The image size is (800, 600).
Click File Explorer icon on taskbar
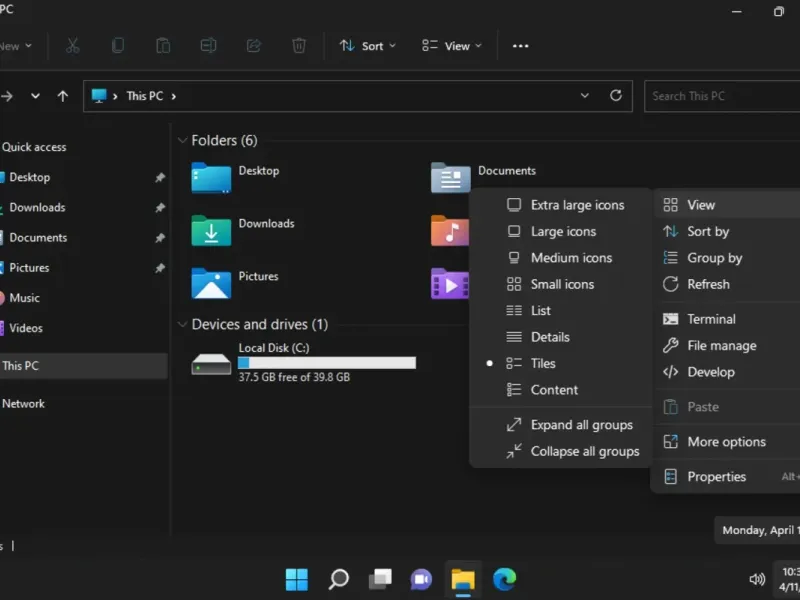(463, 579)
